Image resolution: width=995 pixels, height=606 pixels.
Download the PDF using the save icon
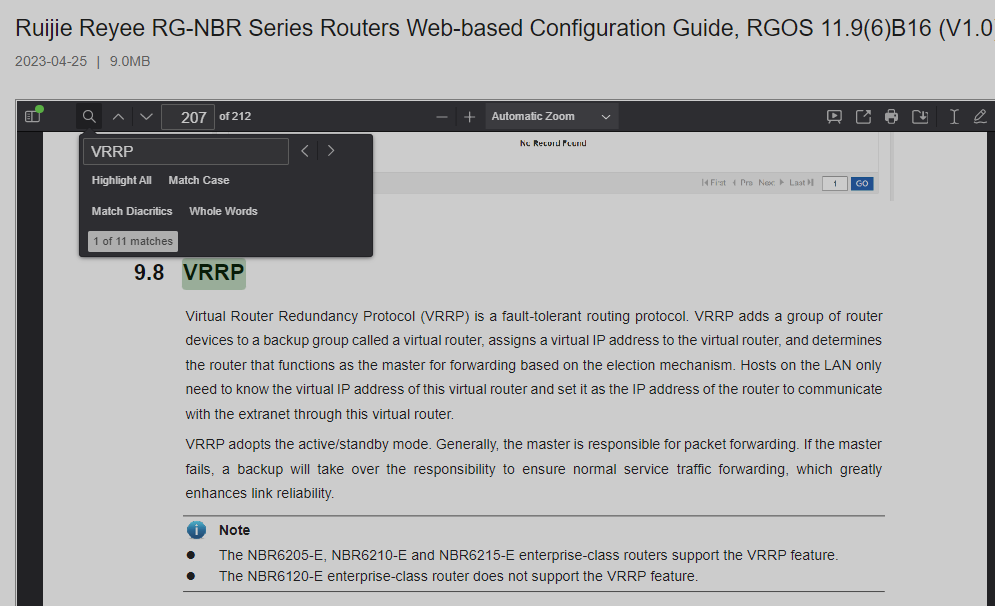point(920,117)
